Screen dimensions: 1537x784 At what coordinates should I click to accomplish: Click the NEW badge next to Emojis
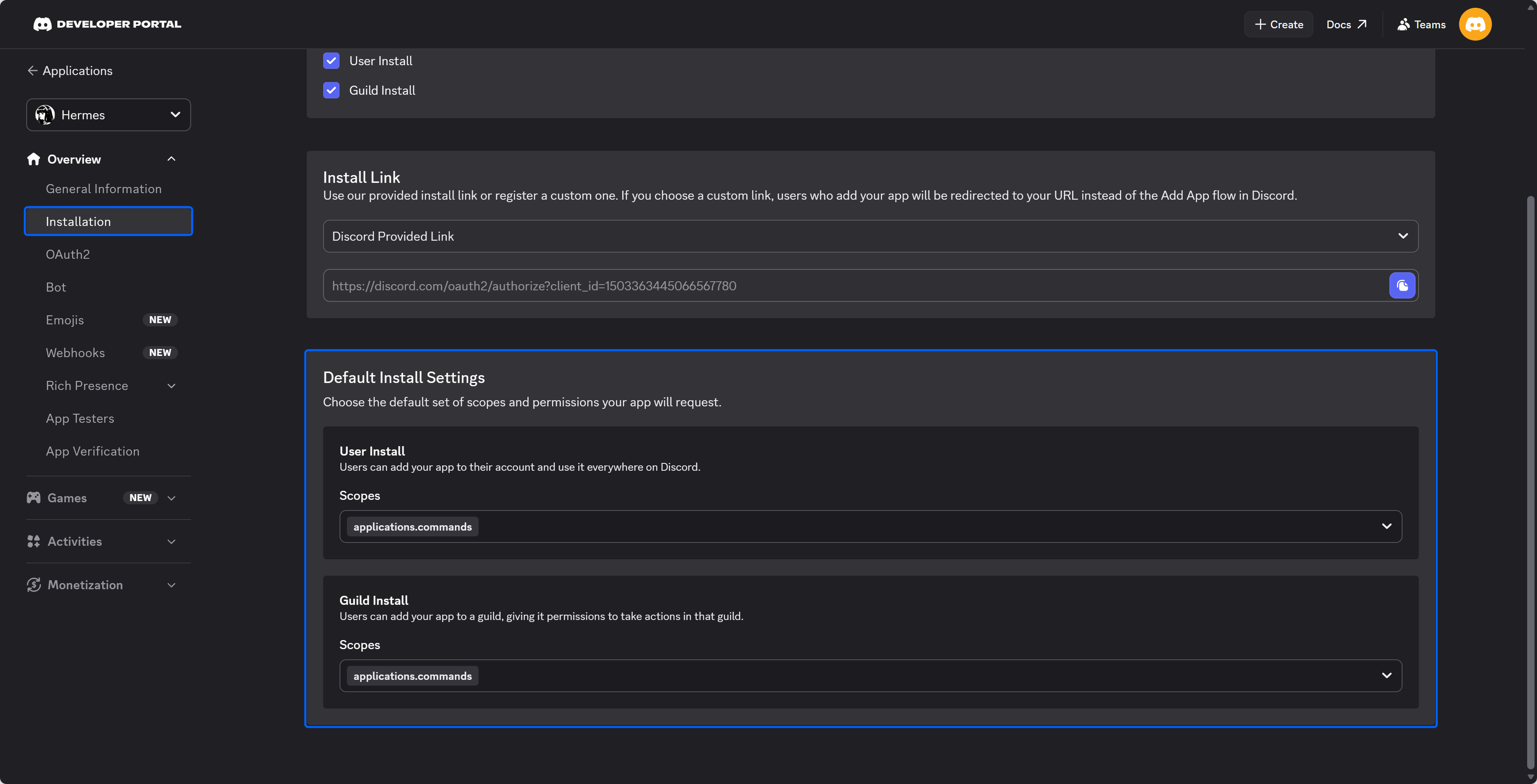pyautogui.click(x=160, y=320)
